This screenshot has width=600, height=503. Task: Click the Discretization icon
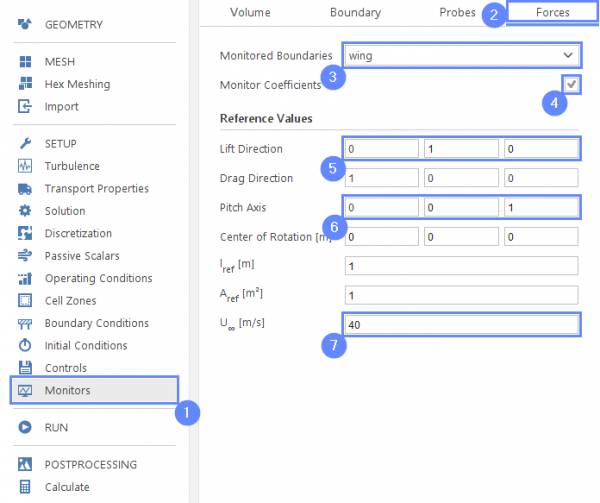click(x=25, y=233)
